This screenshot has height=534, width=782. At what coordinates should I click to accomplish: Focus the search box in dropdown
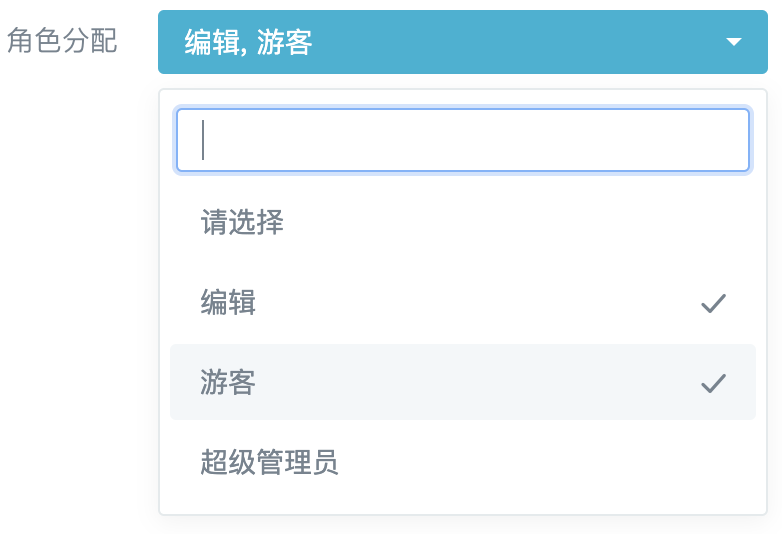point(463,140)
